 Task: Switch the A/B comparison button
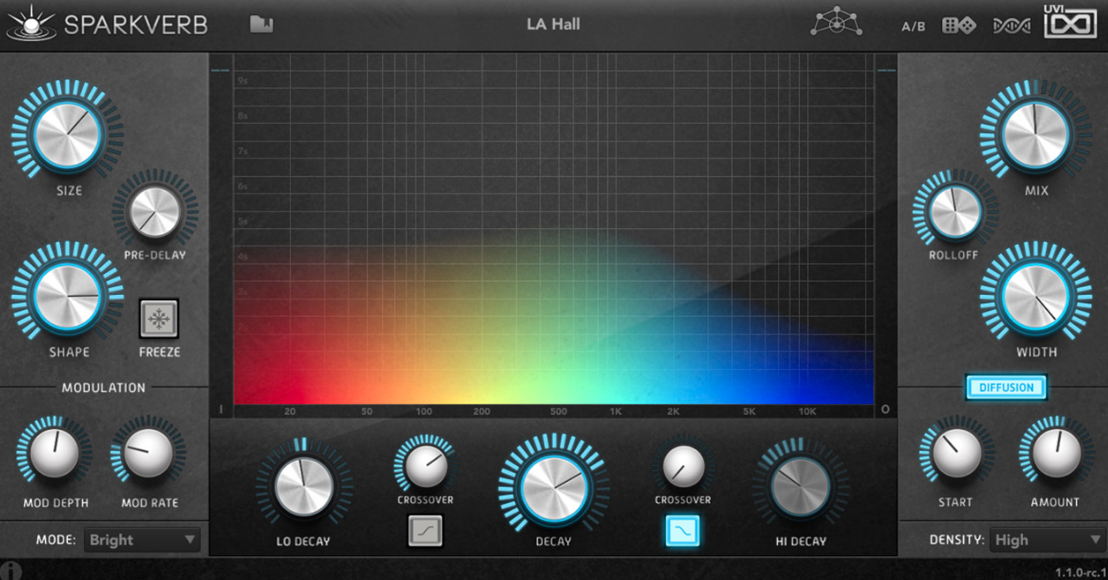[913, 27]
